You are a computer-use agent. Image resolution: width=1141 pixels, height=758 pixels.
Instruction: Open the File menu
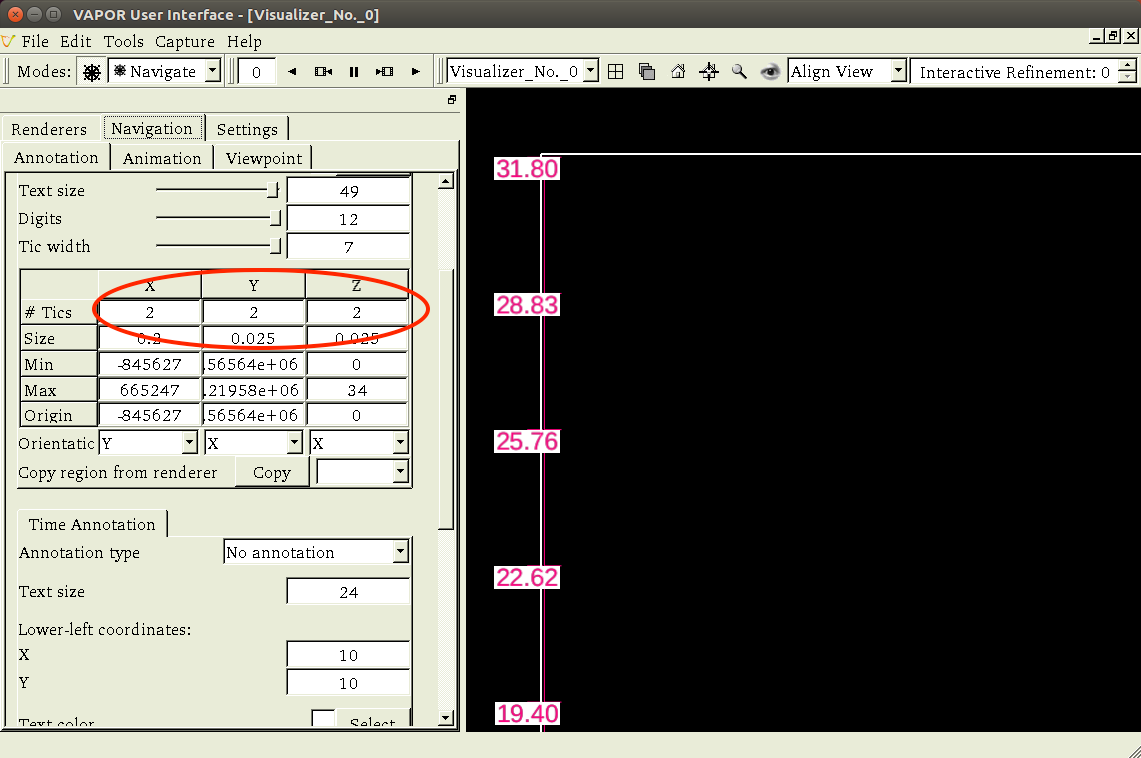[35, 41]
